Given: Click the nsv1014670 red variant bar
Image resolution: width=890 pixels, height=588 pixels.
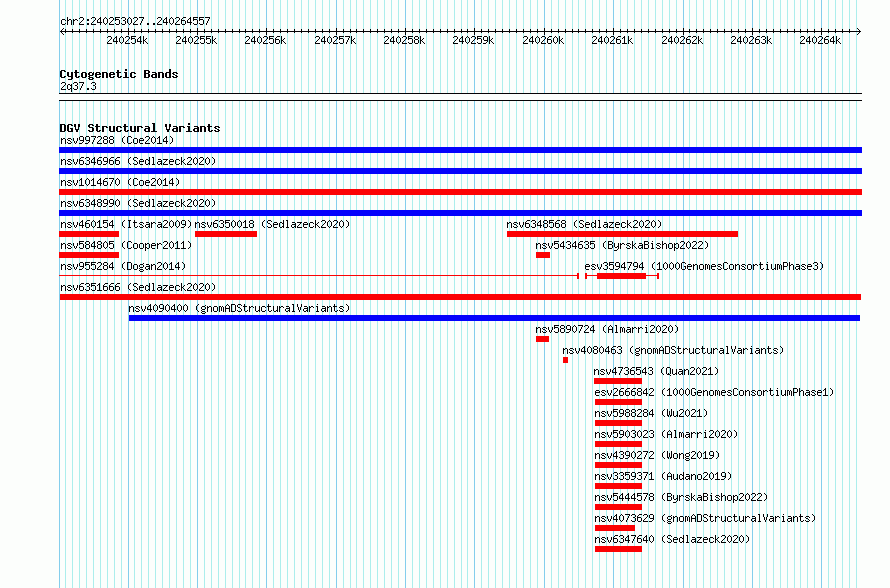Looking at the screenshot, I should (460, 192).
